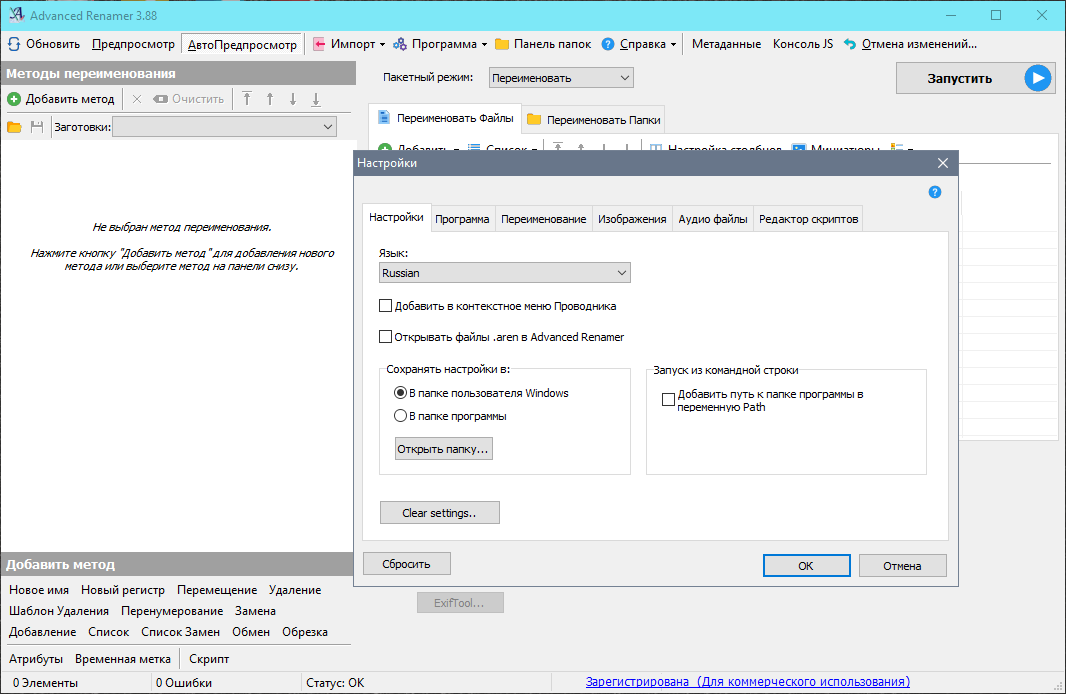Add the Перенумерование method
Image resolution: width=1066 pixels, height=694 pixels.
(172, 611)
